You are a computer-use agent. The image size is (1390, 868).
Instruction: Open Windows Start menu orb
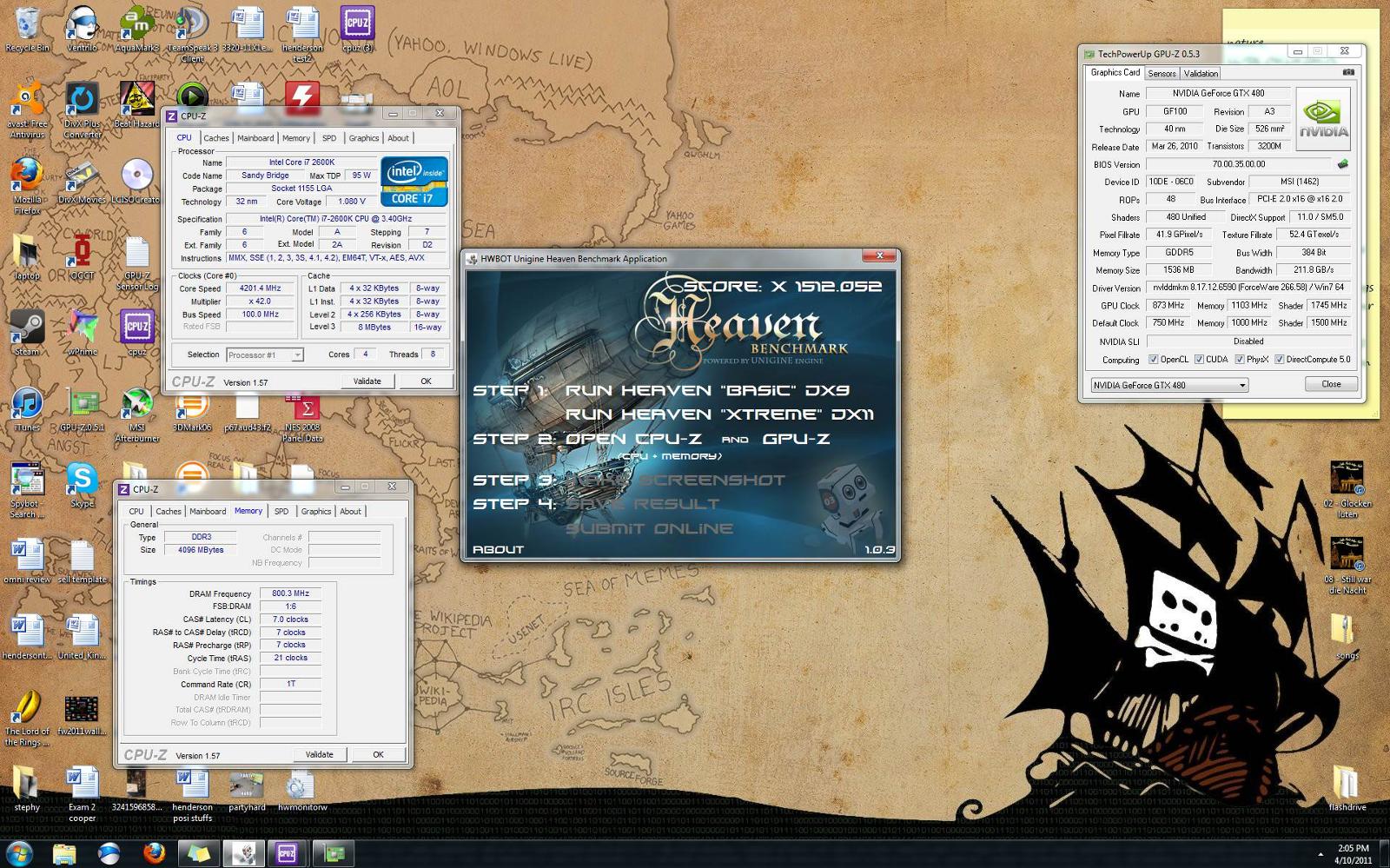(19, 853)
